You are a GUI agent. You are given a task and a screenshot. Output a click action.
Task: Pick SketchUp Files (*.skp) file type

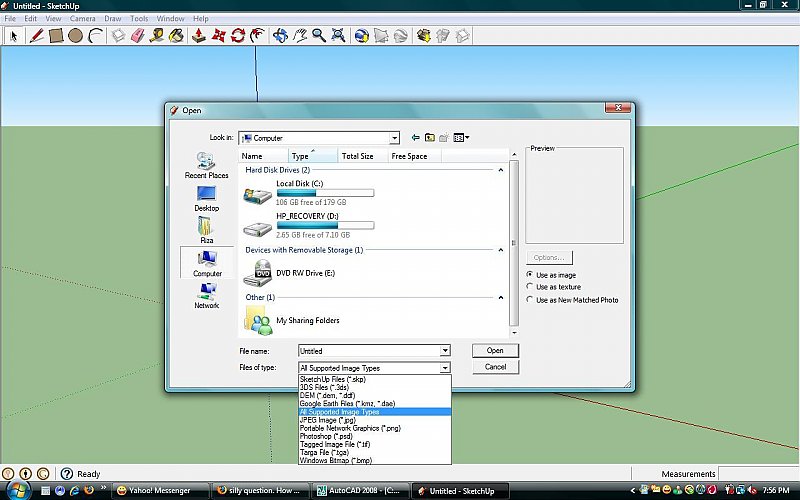[x=333, y=380]
